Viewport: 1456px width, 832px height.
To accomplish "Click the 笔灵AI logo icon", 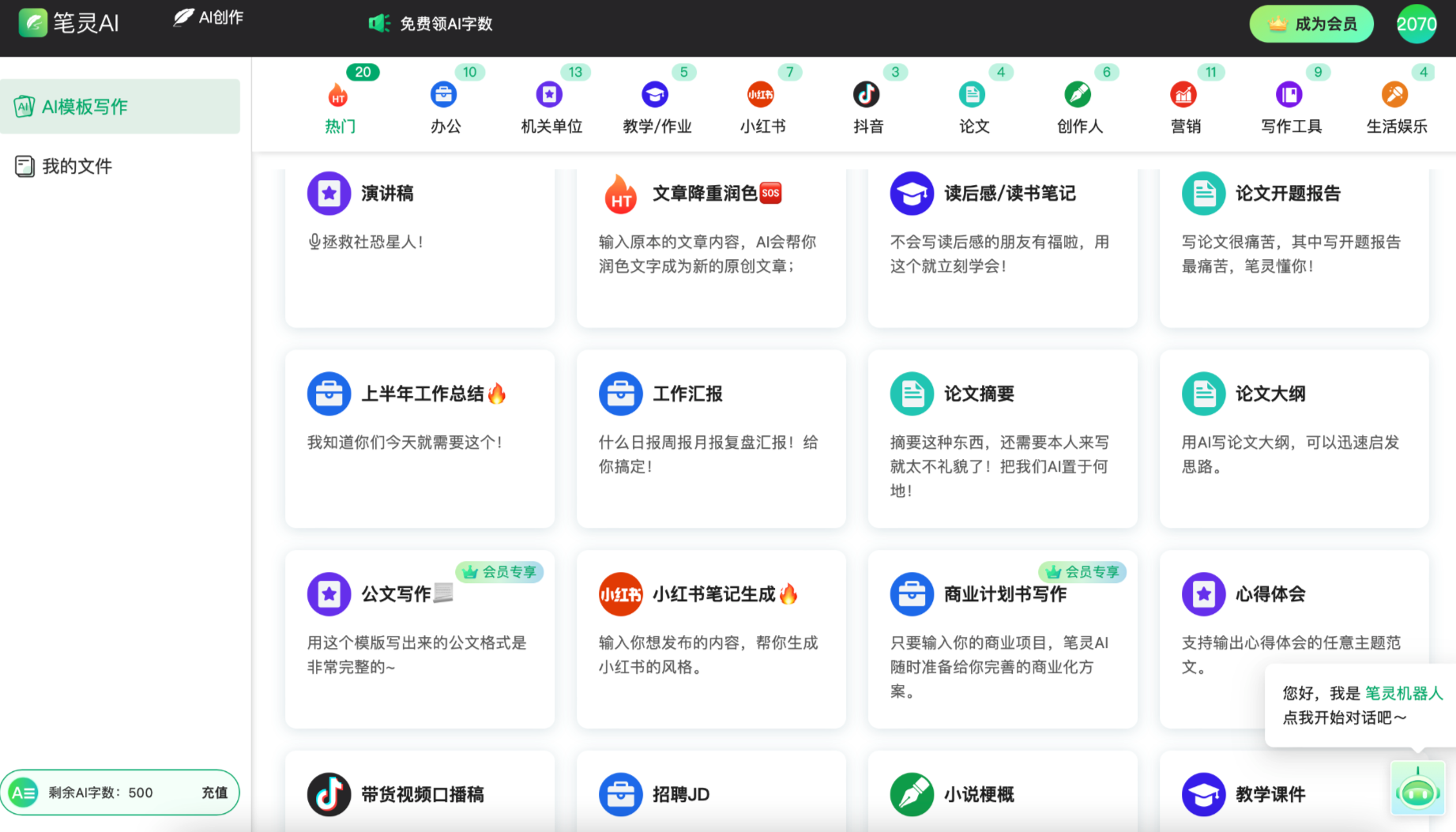I will pyautogui.click(x=33, y=23).
